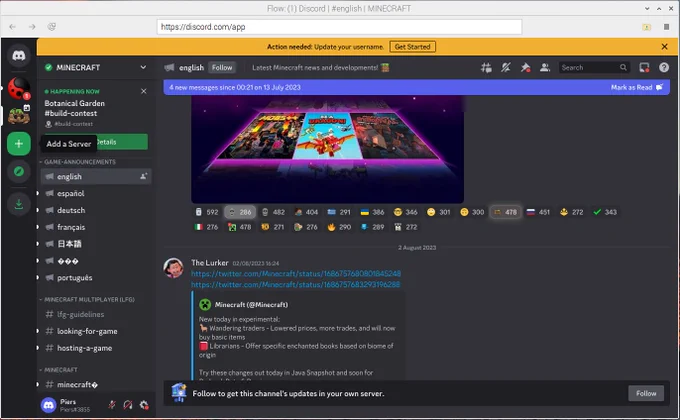
Task: Go forward with browser forward arrow
Action: (x=32, y=27)
